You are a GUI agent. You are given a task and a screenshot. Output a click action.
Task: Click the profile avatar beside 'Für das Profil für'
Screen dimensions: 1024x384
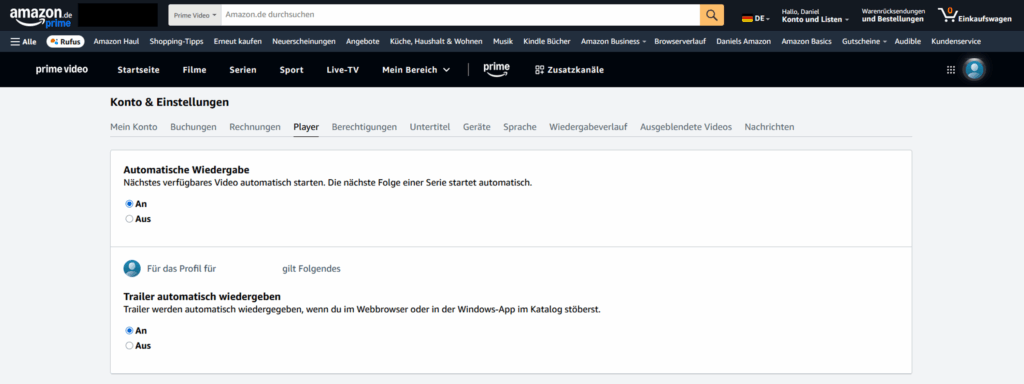(132, 268)
